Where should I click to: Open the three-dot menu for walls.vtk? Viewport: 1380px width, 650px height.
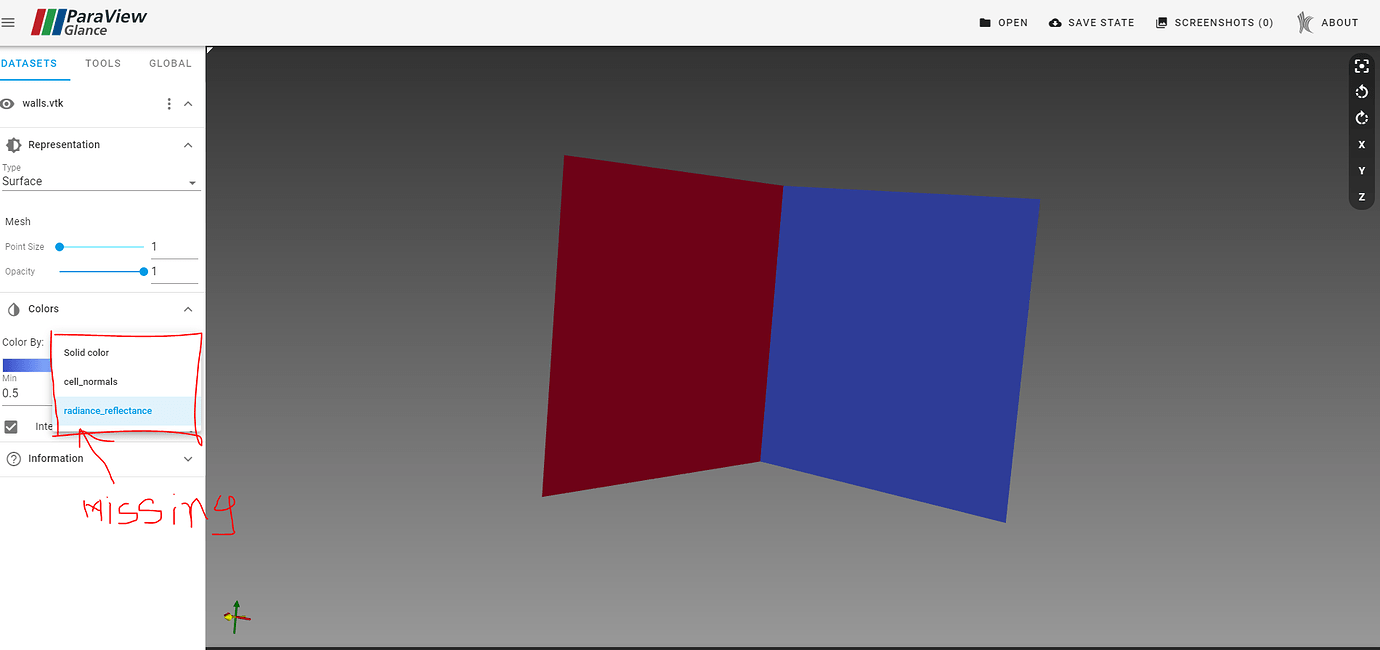pyautogui.click(x=169, y=104)
